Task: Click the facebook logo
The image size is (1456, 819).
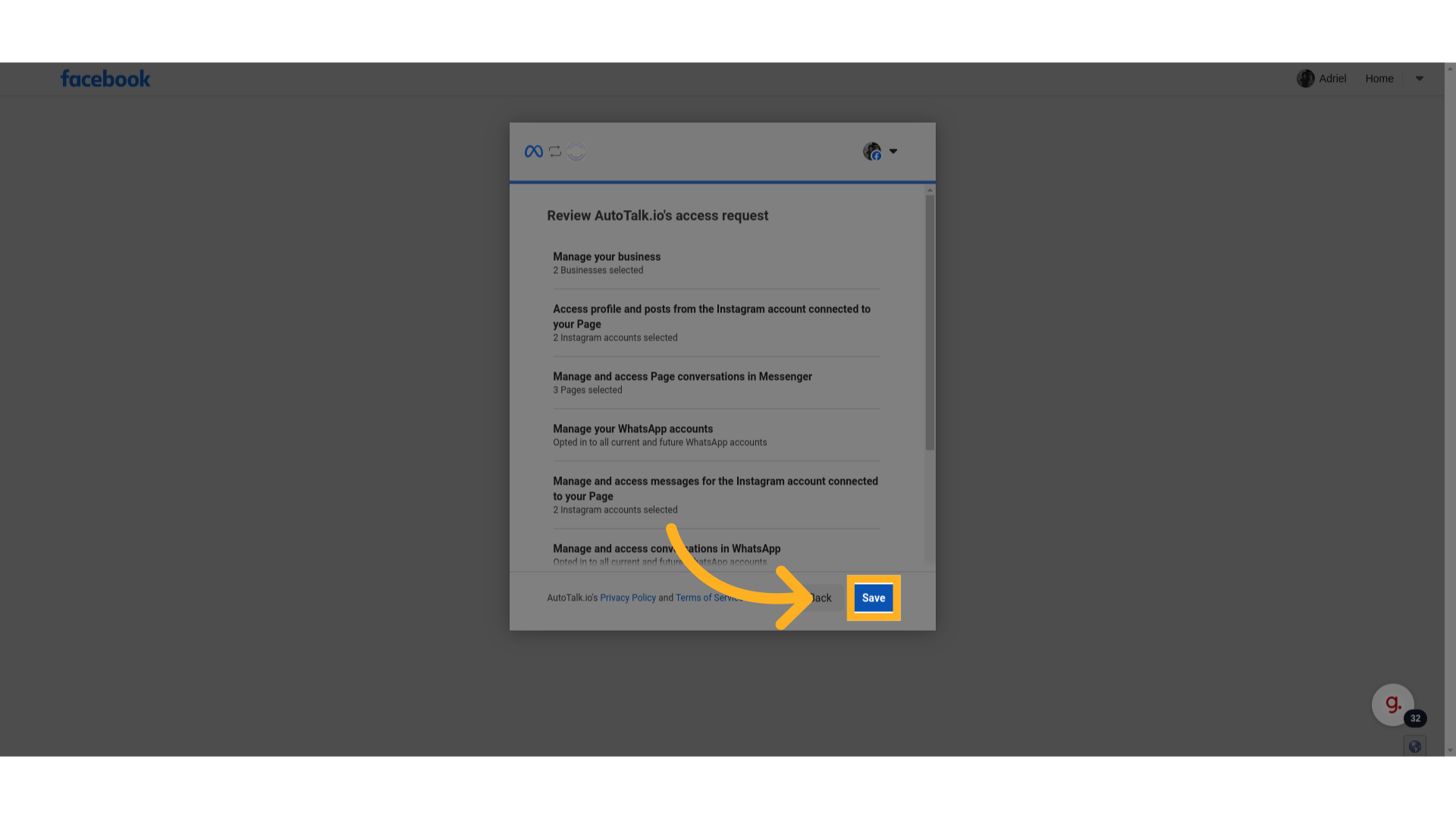Action: coord(105,79)
